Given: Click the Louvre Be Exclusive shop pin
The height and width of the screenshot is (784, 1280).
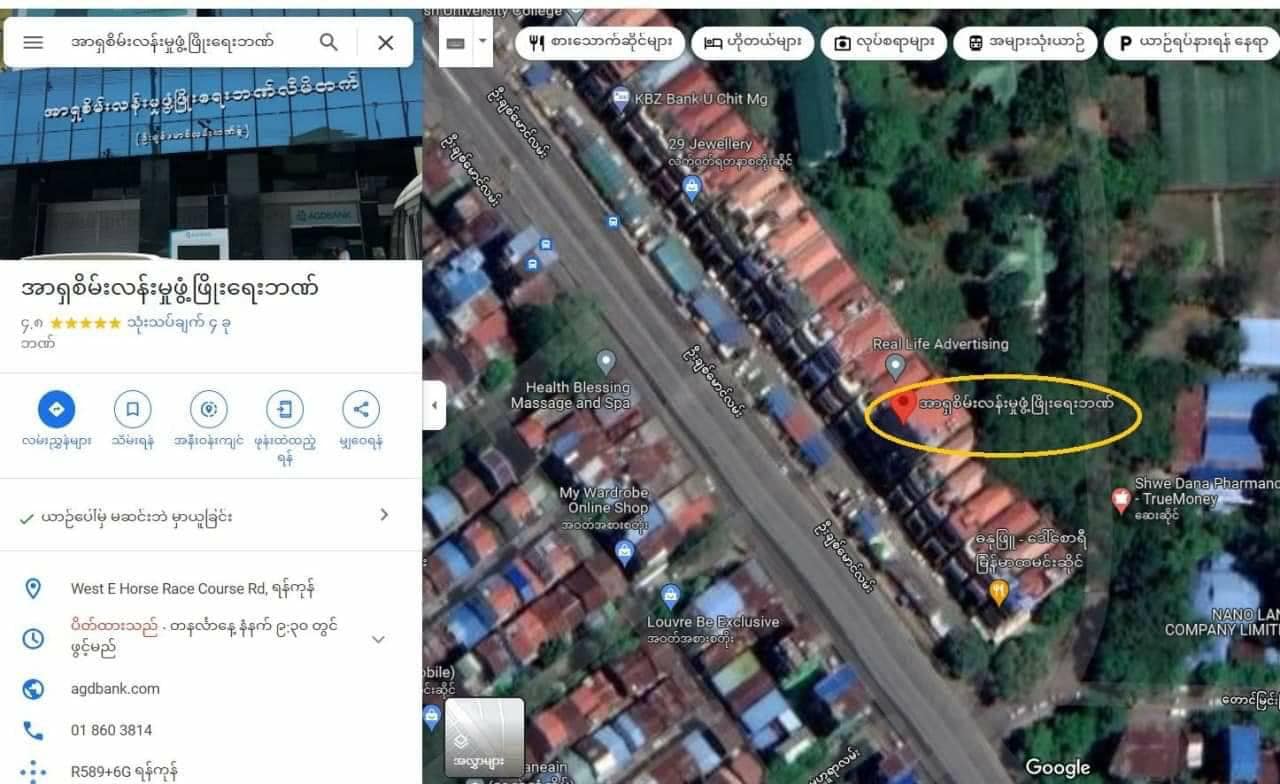Looking at the screenshot, I should pos(671,596).
